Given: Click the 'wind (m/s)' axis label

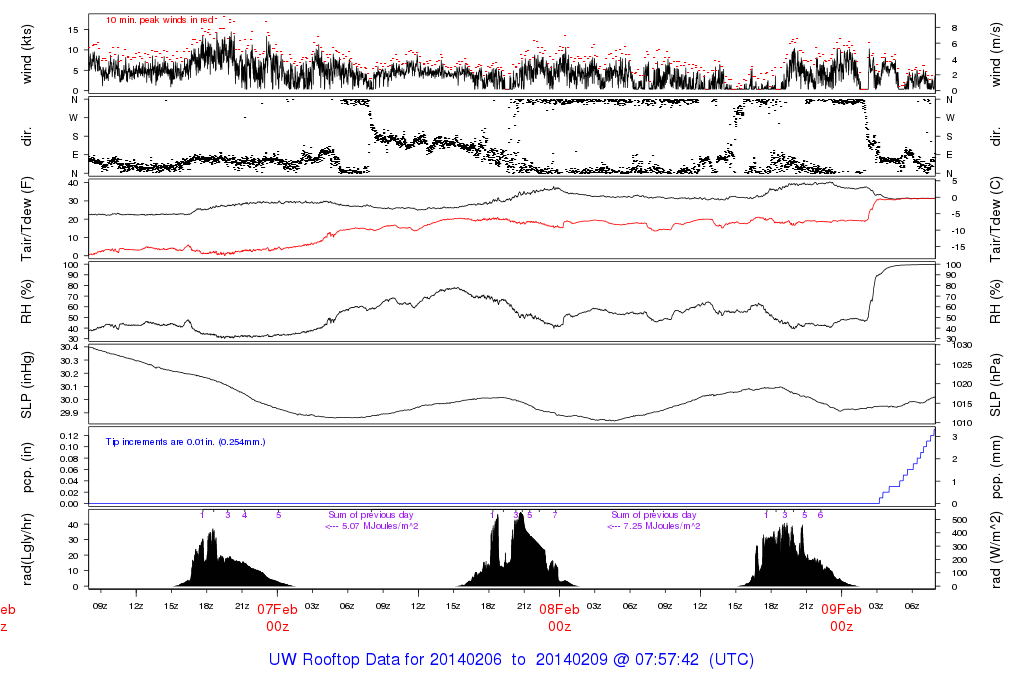Looking at the screenshot, I should (995, 54).
